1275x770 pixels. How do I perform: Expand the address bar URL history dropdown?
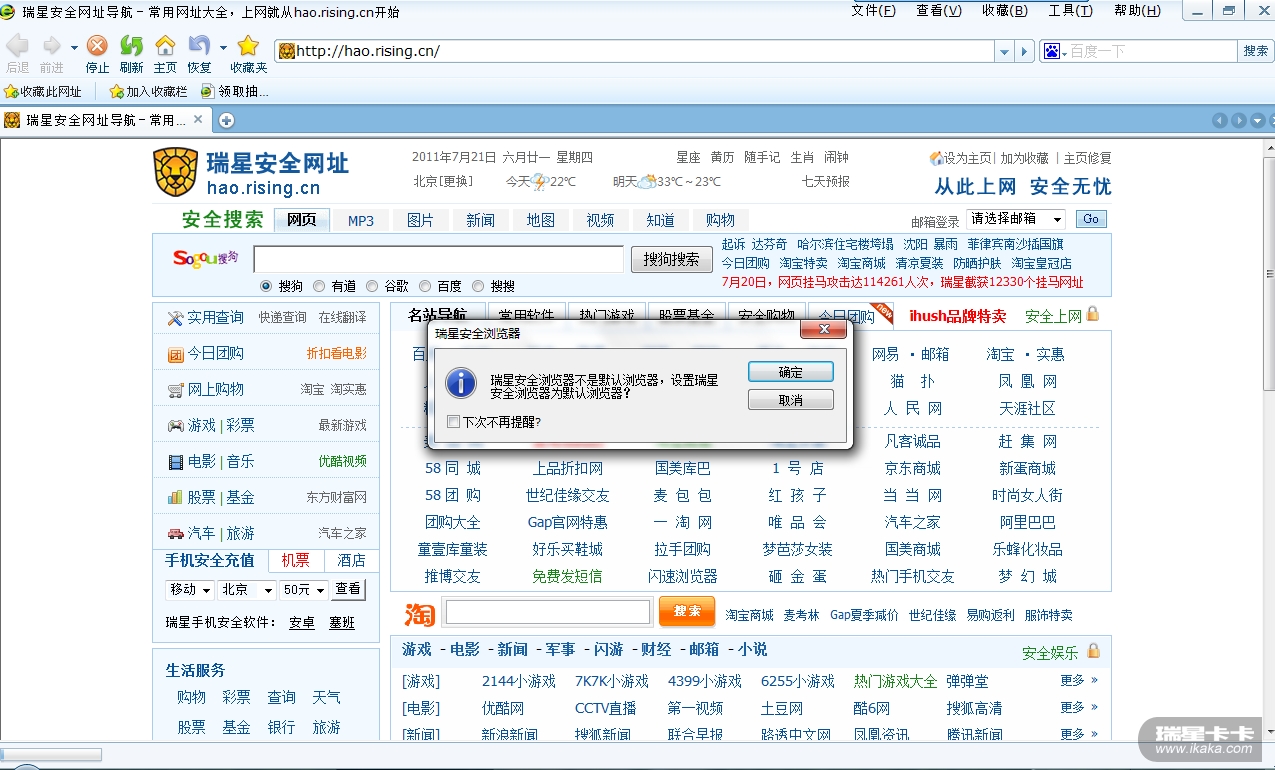tap(1005, 51)
